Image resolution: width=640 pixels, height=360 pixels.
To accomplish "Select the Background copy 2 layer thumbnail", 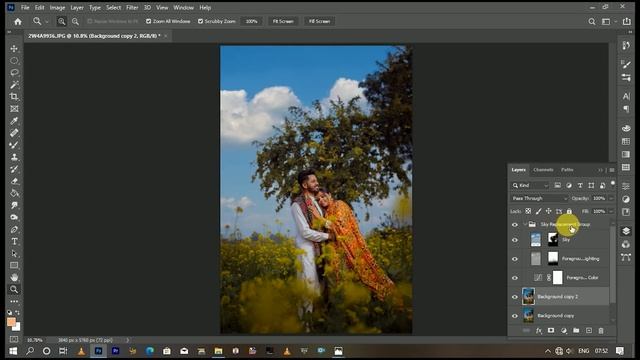I will point(528,297).
